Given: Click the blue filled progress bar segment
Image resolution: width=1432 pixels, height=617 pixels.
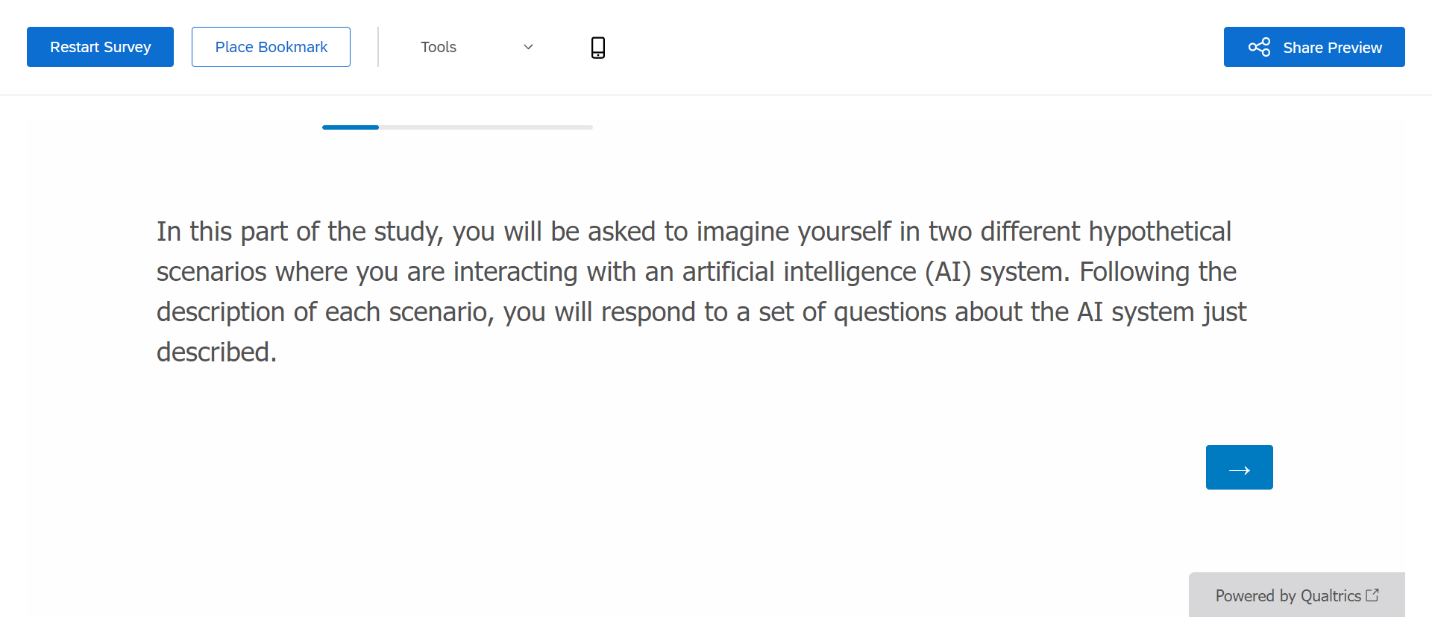Looking at the screenshot, I should tap(350, 127).
